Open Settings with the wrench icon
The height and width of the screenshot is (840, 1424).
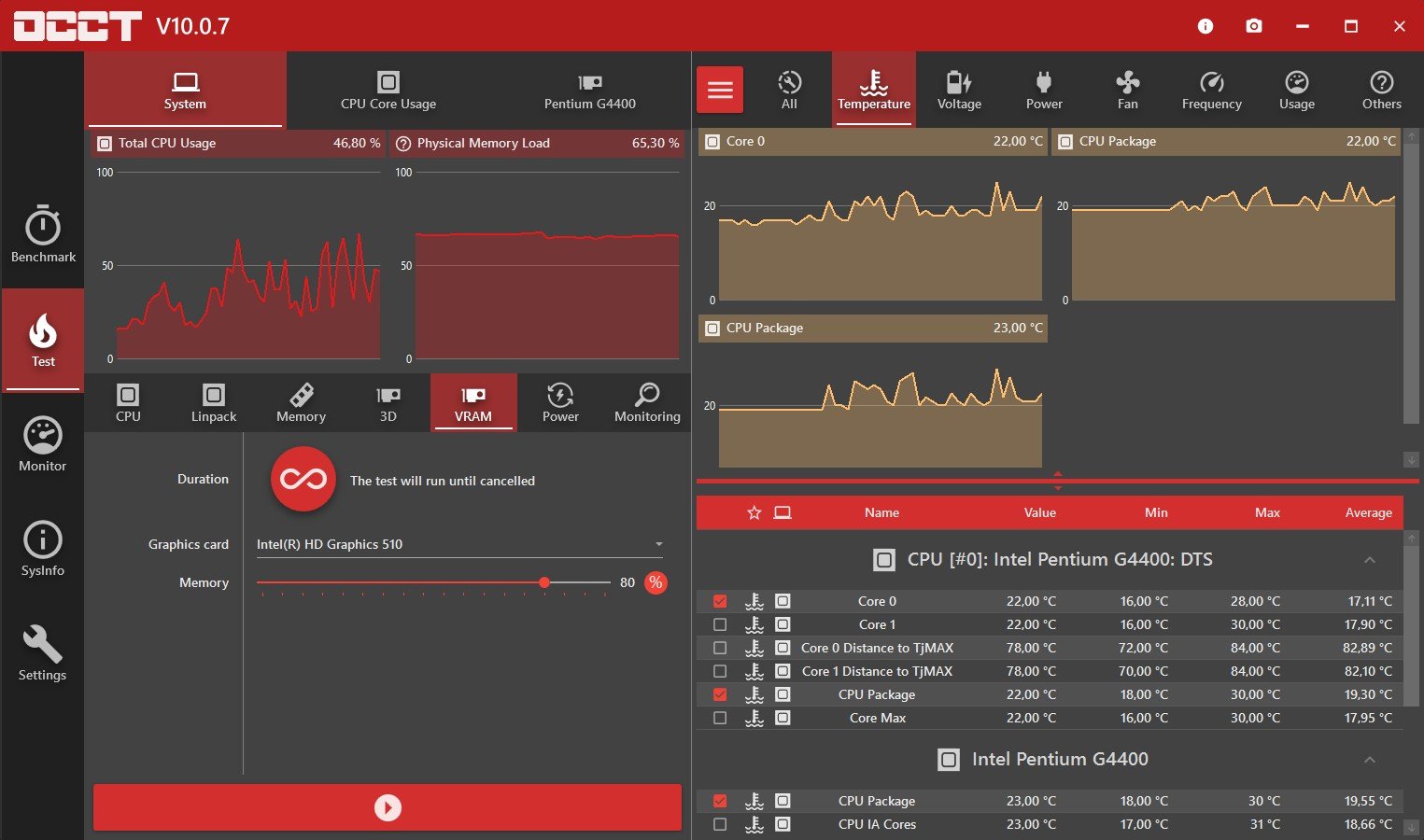(43, 653)
